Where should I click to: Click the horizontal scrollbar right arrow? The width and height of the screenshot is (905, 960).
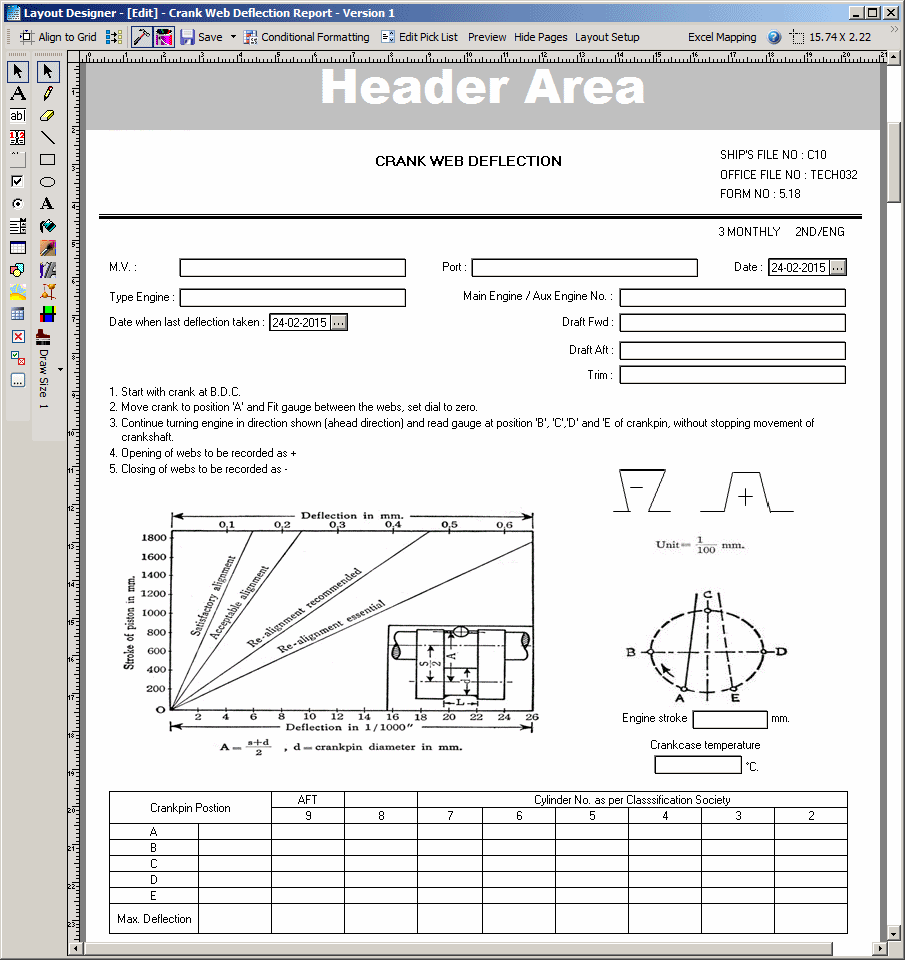tap(881, 949)
